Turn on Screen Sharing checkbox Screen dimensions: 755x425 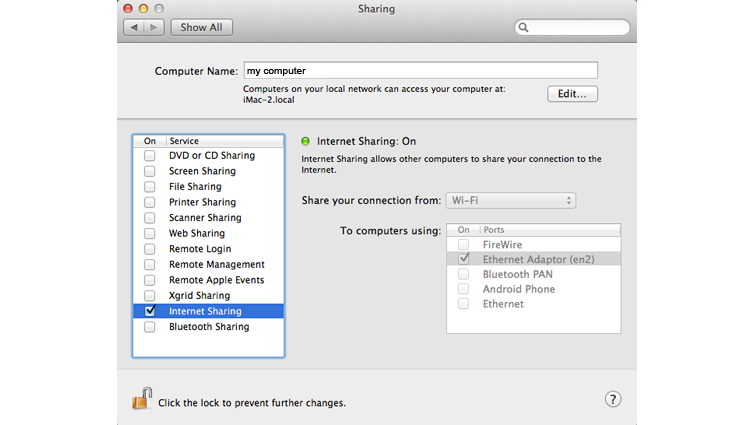tap(149, 171)
